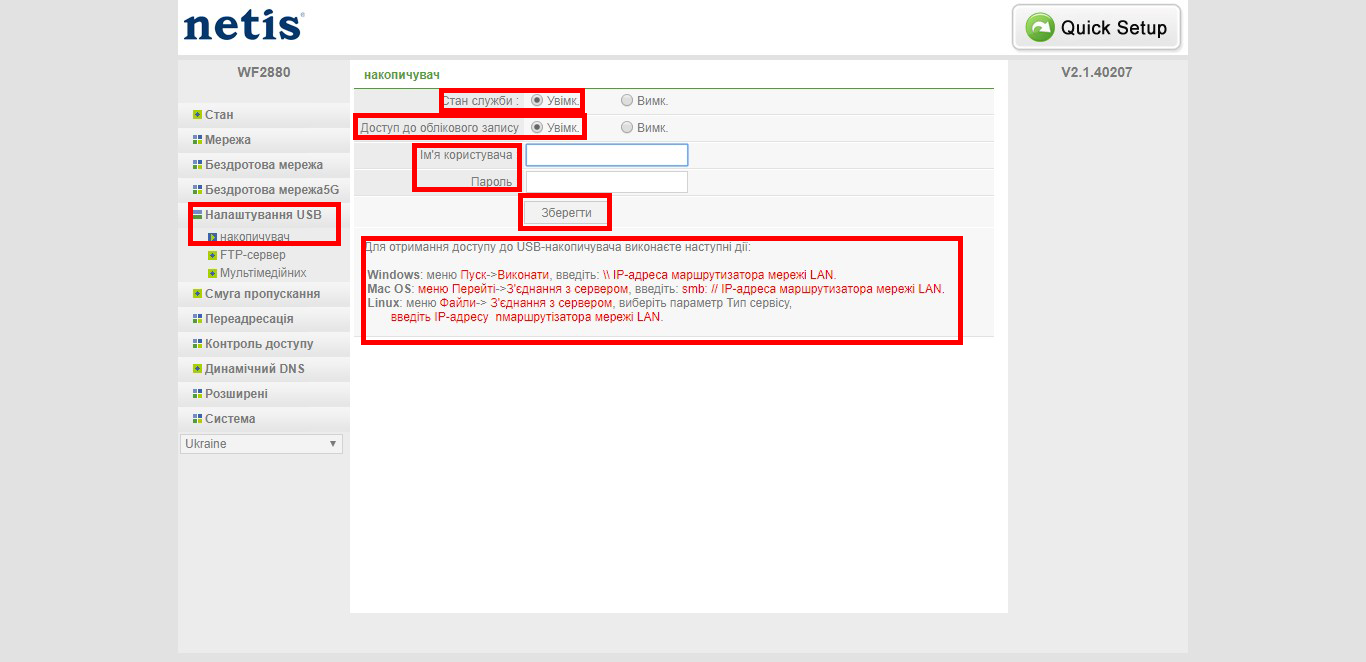Click the bullet icon beside FTP-сервер
Screen dimensions: 1366x662
click(x=212, y=255)
